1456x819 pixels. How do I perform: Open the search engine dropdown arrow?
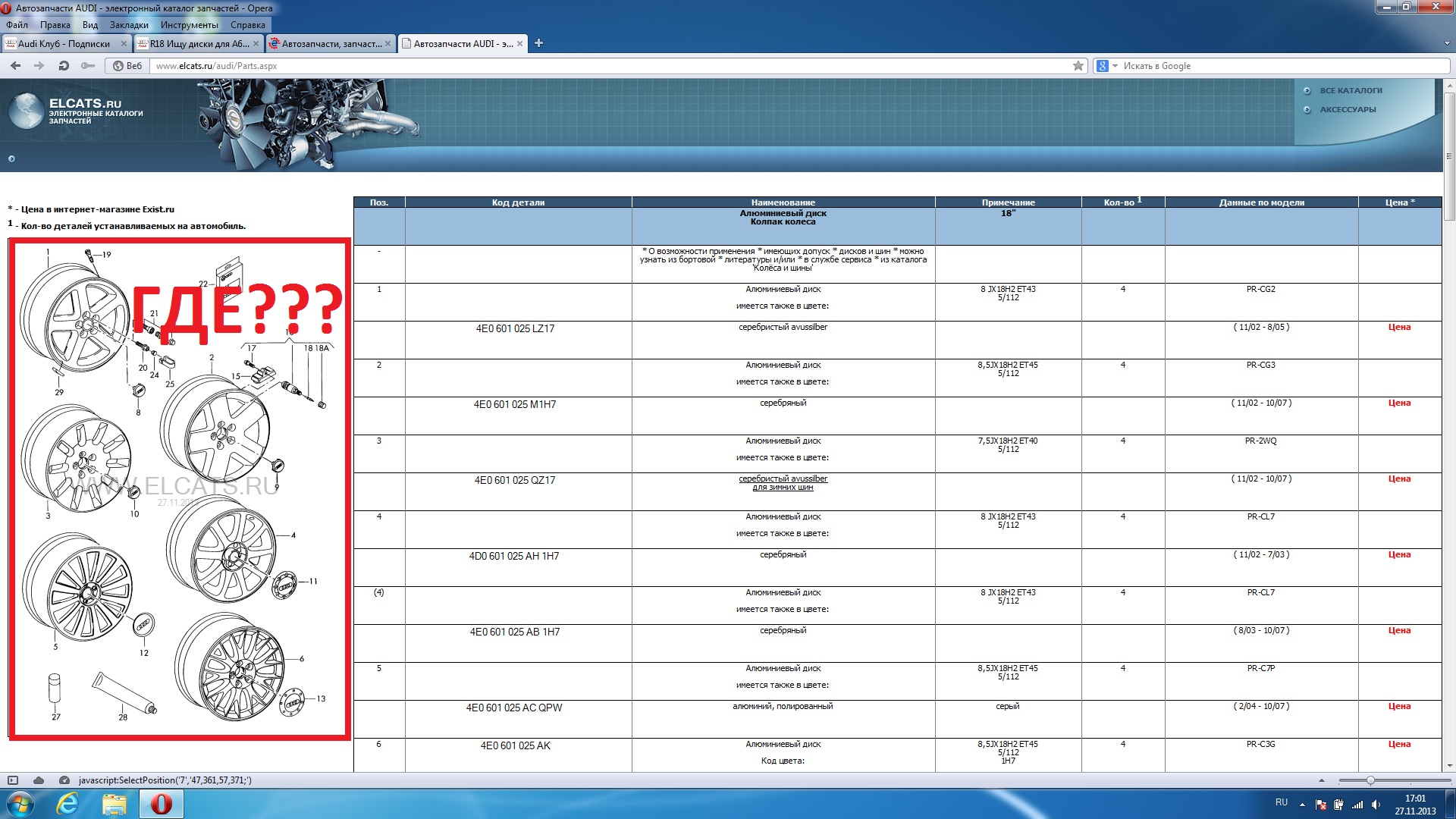pos(1115,66)
